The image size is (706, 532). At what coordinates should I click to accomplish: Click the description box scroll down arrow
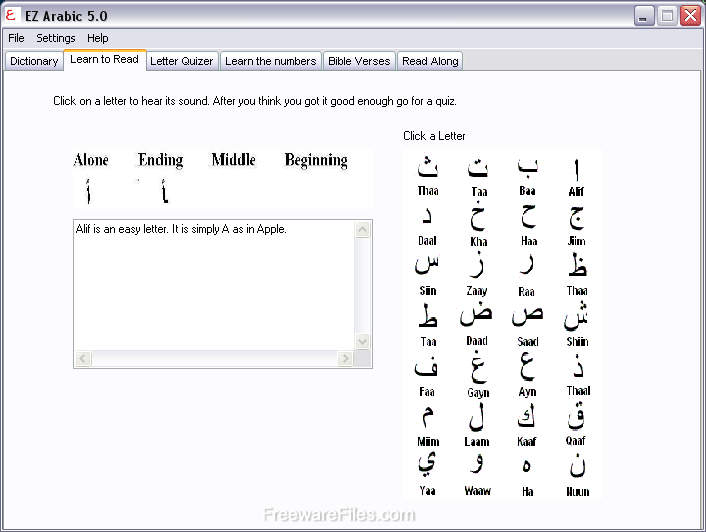click(x=362, y=341)
